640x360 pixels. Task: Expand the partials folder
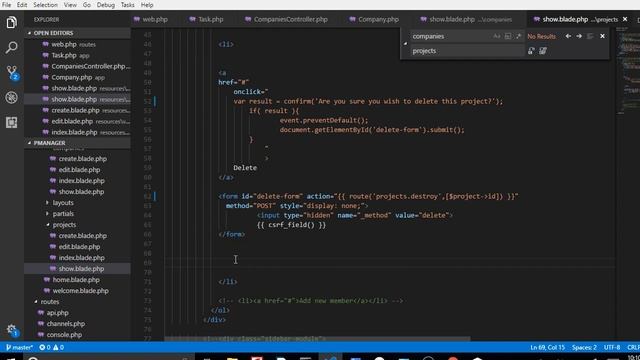[63, 214]
